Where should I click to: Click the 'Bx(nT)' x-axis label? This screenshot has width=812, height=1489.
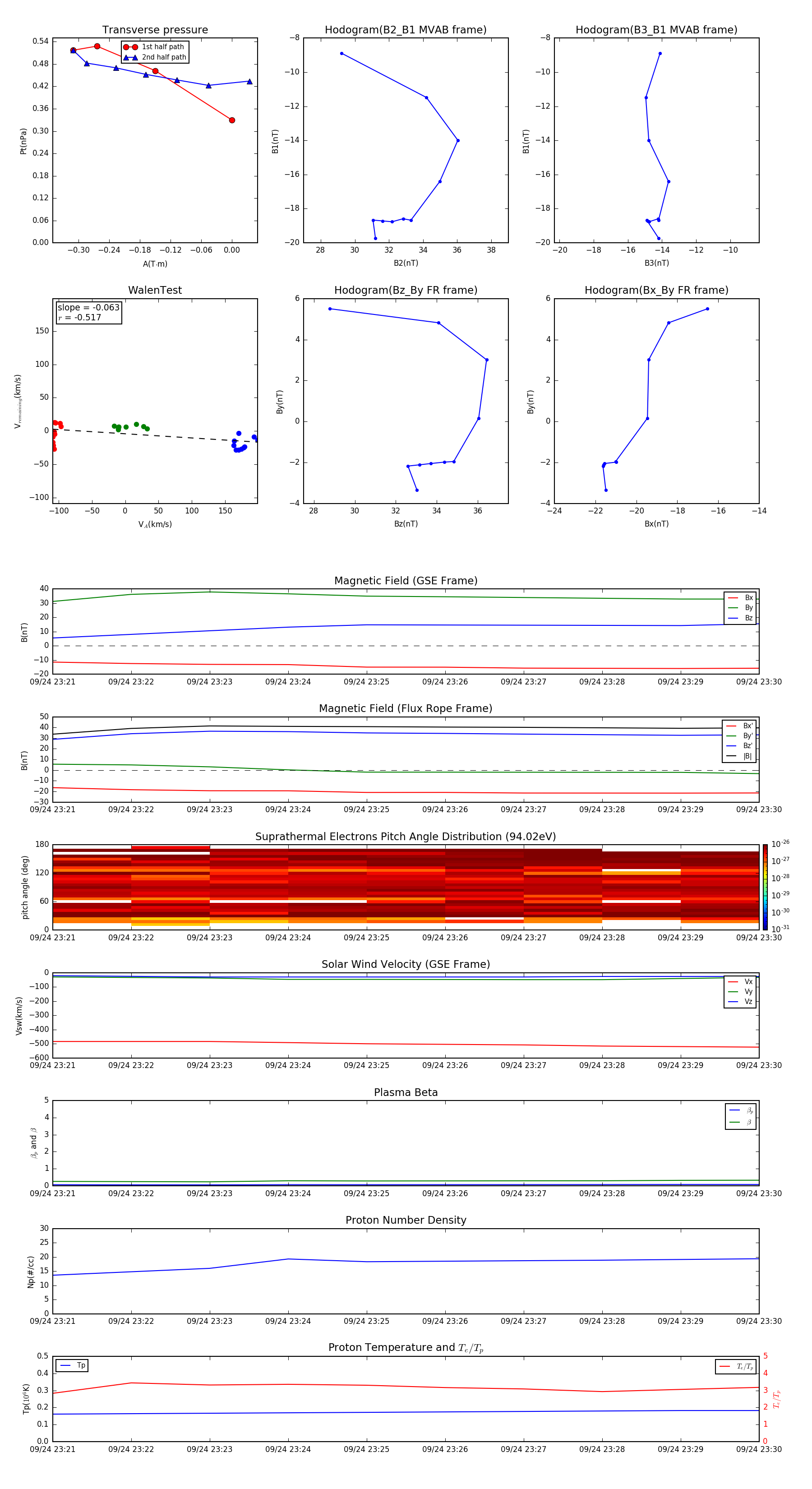[656, 524]
